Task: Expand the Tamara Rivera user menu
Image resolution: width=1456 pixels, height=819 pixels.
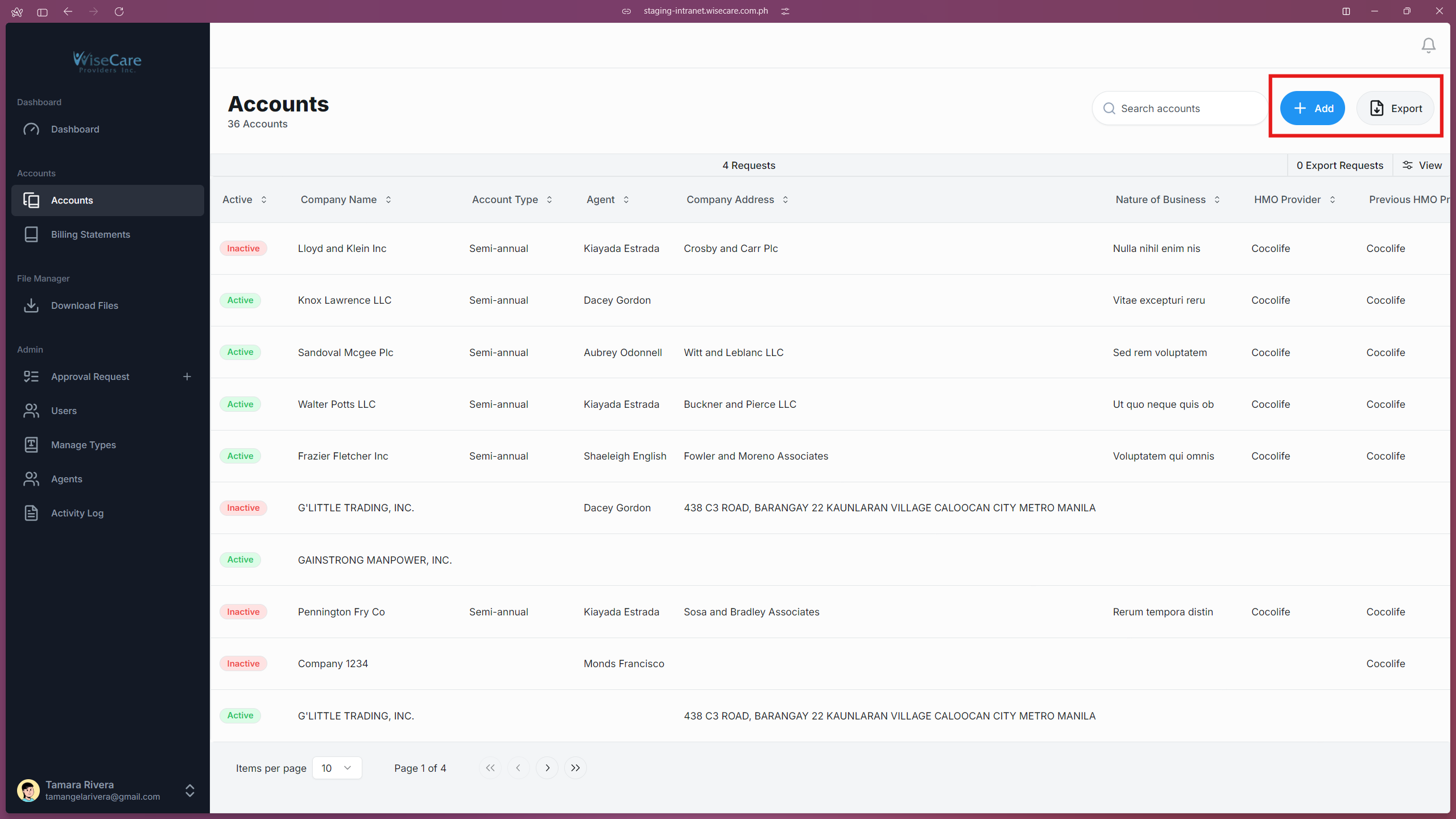Action: click(x=190, y=791)
